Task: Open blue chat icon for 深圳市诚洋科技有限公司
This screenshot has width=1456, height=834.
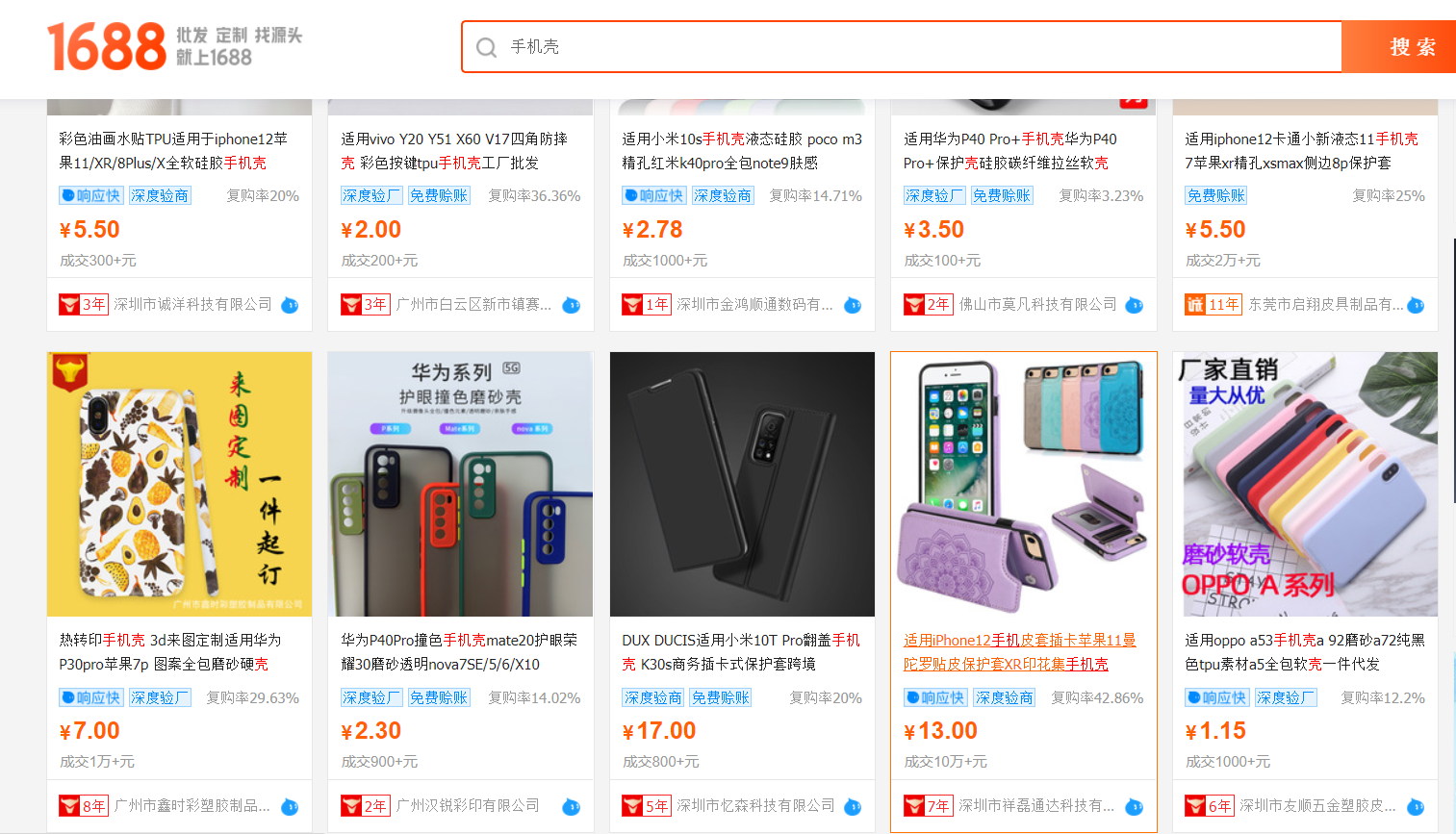Action: pos(290,305)
